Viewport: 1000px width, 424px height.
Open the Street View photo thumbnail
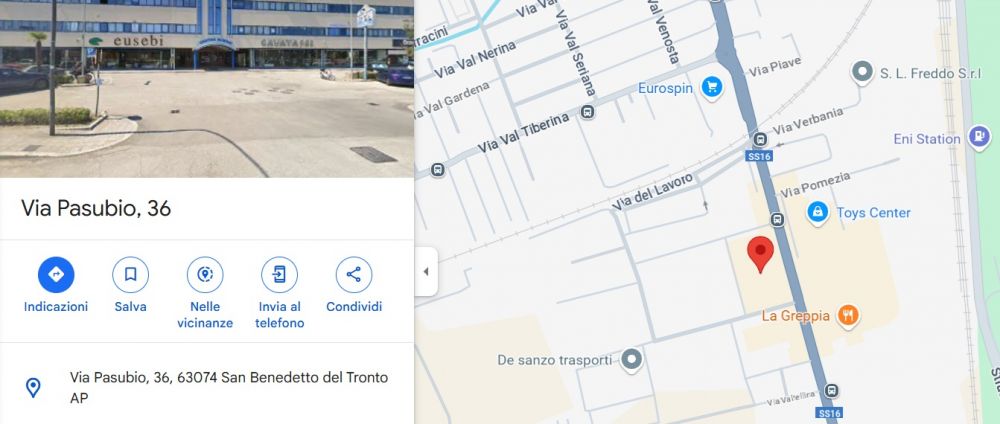click(207, 89)
